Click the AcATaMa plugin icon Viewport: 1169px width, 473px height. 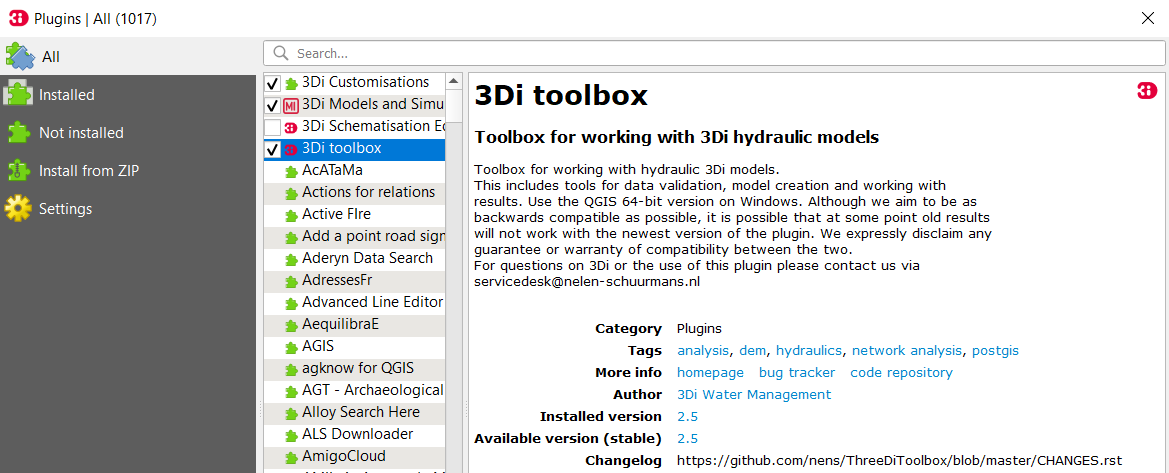pyautogui.click(x=291, y=172)
